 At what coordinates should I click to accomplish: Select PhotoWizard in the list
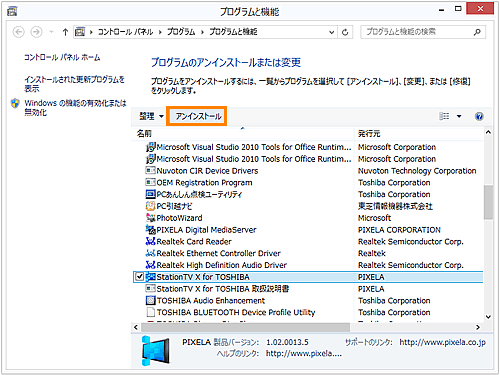point(179,218)
